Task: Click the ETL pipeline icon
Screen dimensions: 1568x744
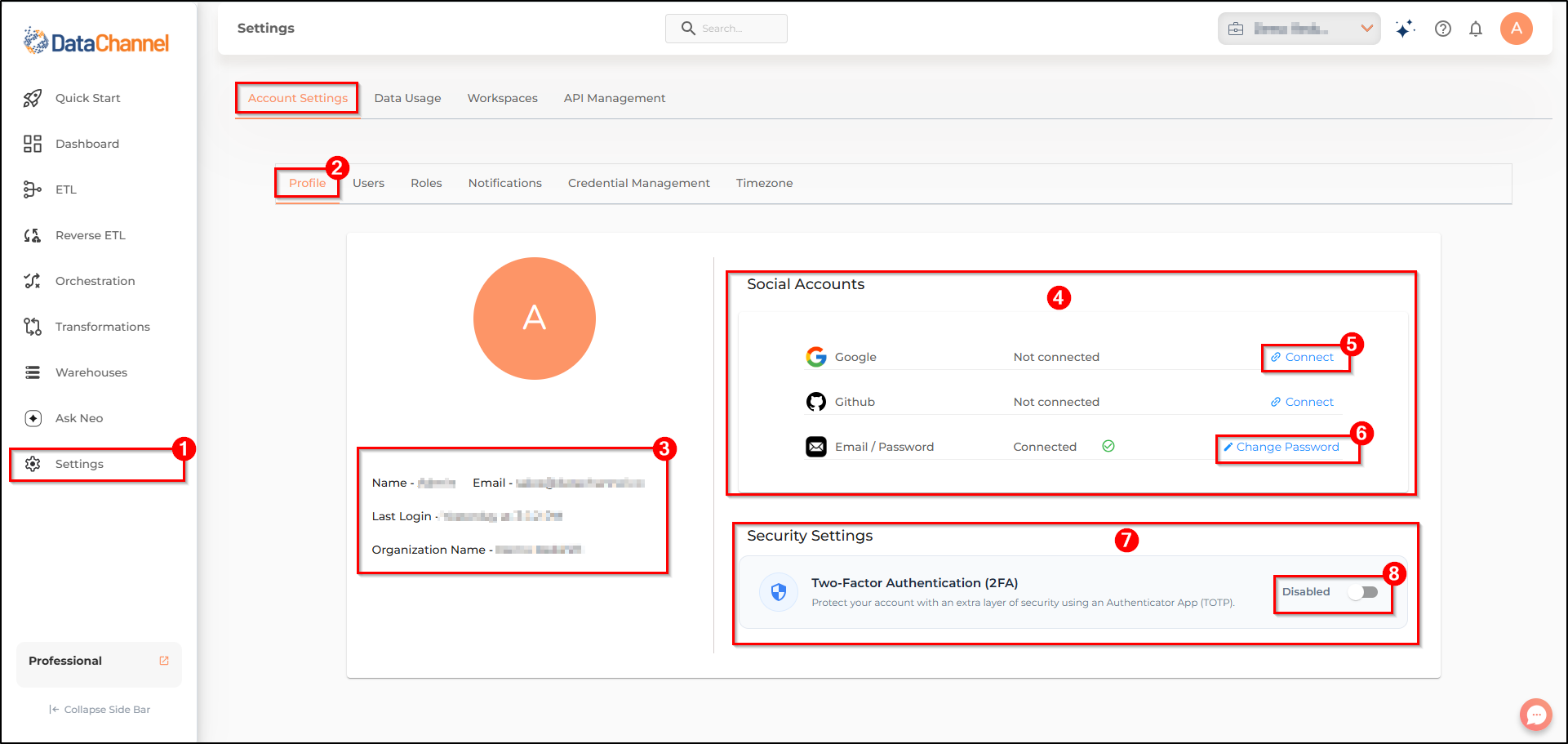Action: click(33, 189)
